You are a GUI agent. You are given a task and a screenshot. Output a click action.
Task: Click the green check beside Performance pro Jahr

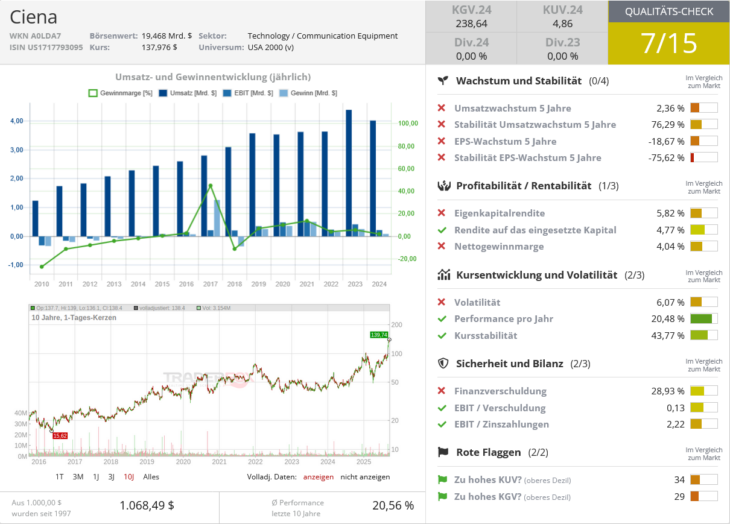442,319
